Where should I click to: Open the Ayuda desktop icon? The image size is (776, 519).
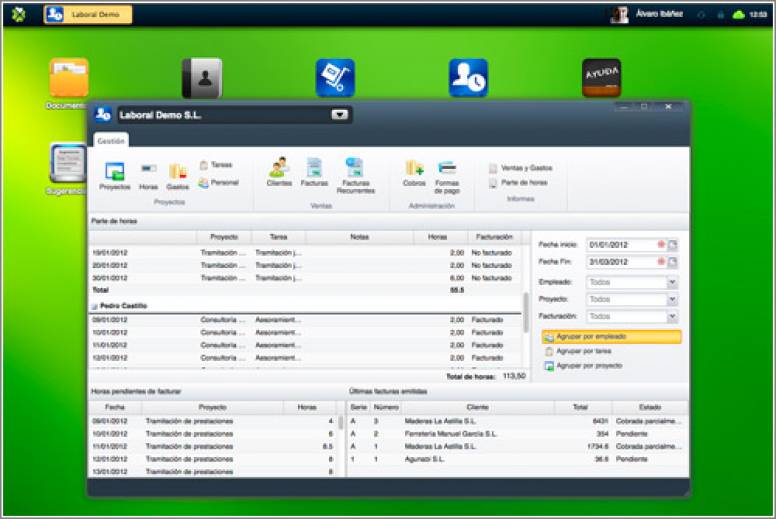coord(601,78)
